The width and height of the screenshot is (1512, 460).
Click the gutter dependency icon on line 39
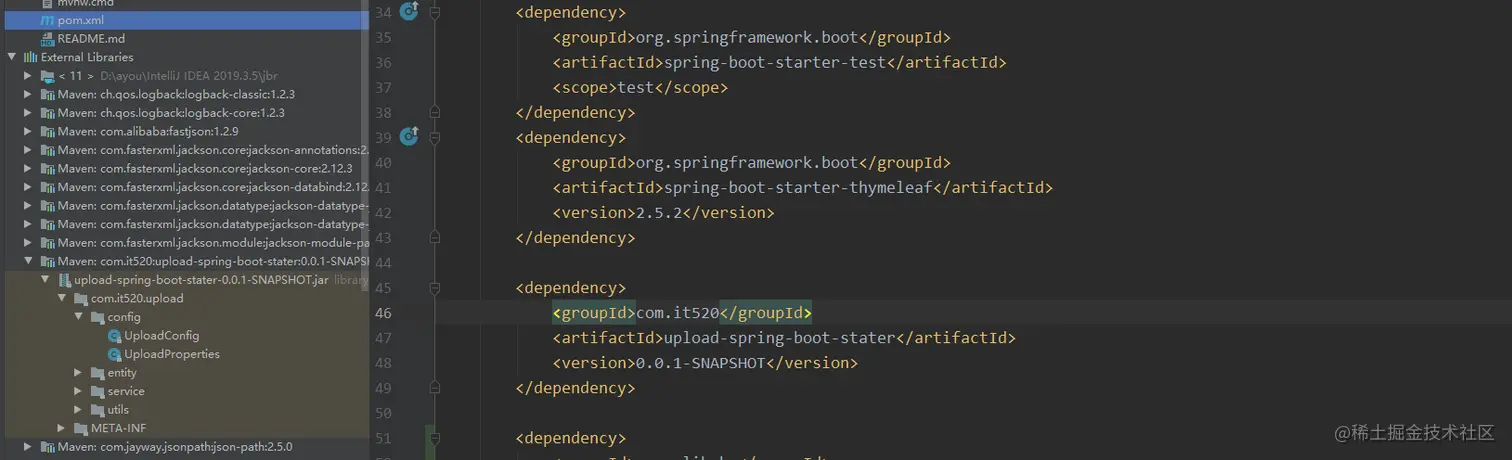(x=408, y=136)
